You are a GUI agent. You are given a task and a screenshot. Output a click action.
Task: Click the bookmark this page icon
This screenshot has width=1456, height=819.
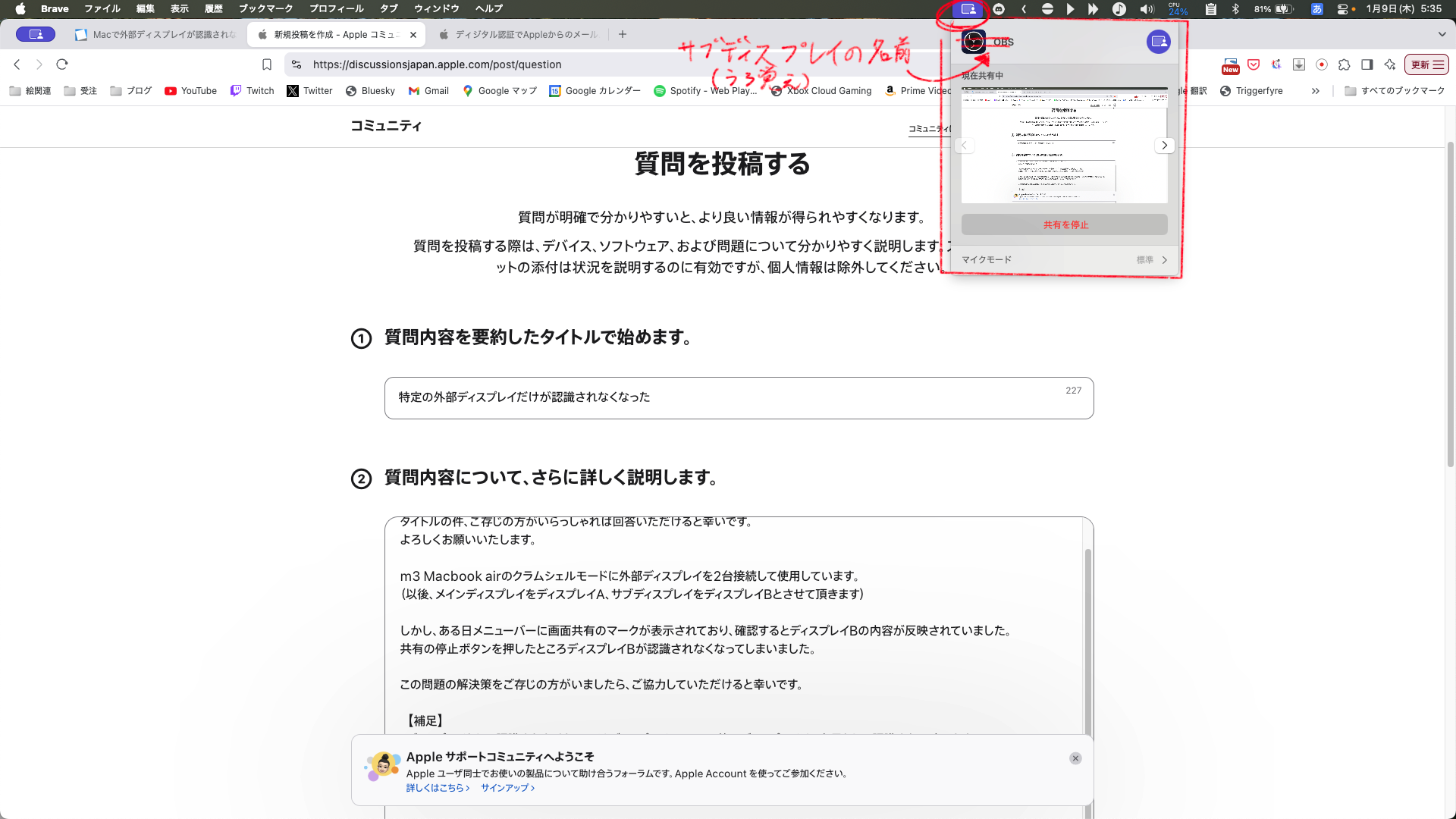[x=267, y=64]
